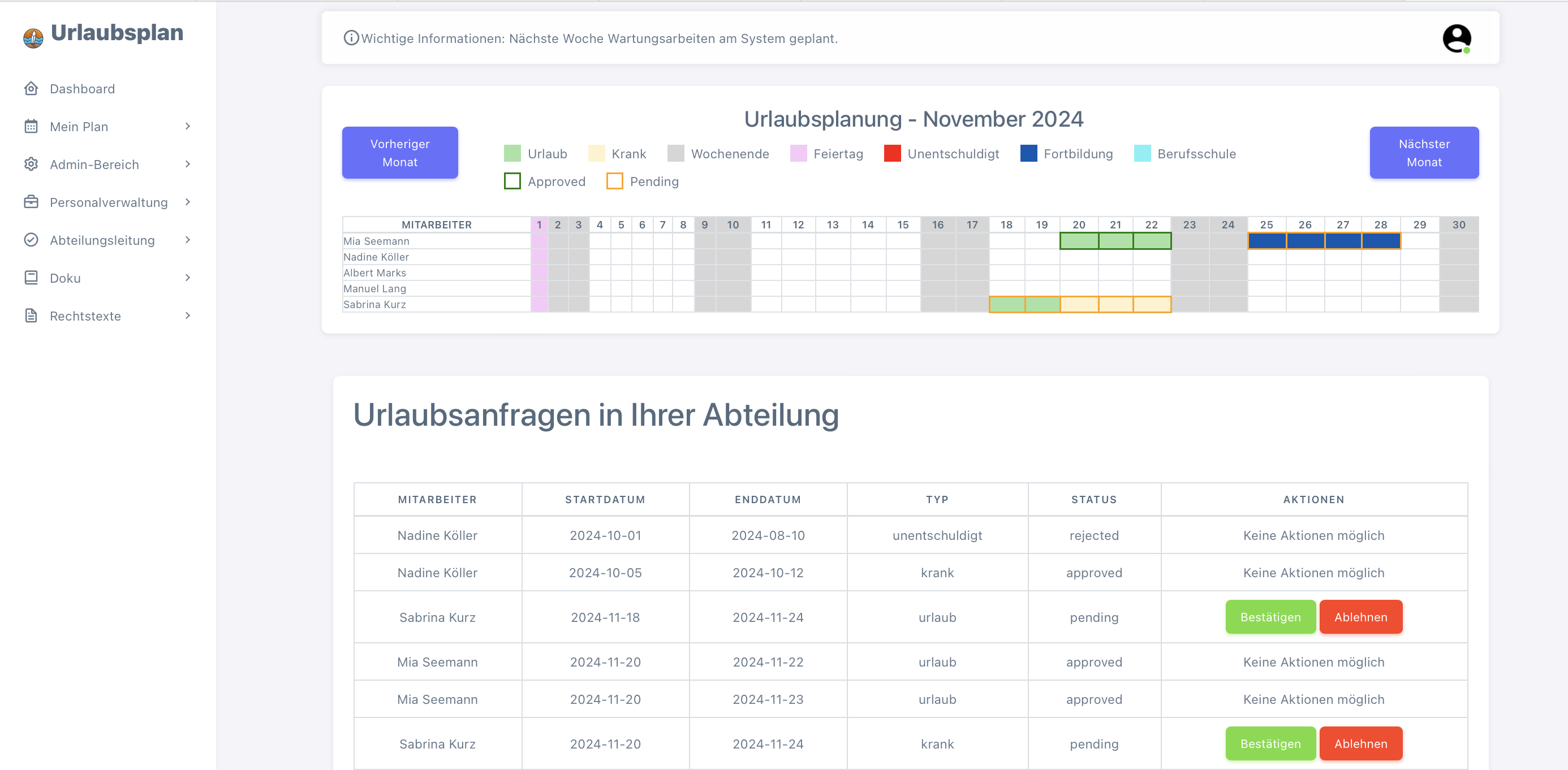The height and width of the screenshot is (770, 1568).
Task: Click the Admin-Bereich gear icon
Action: [x=31, y=164]
